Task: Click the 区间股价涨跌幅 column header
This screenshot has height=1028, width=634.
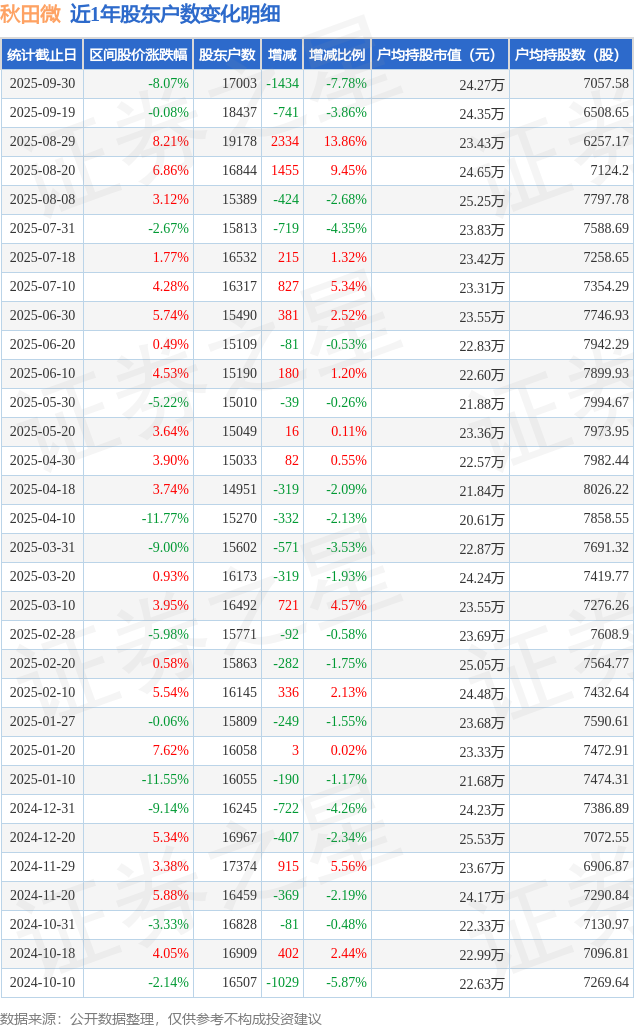Action: 137,55
